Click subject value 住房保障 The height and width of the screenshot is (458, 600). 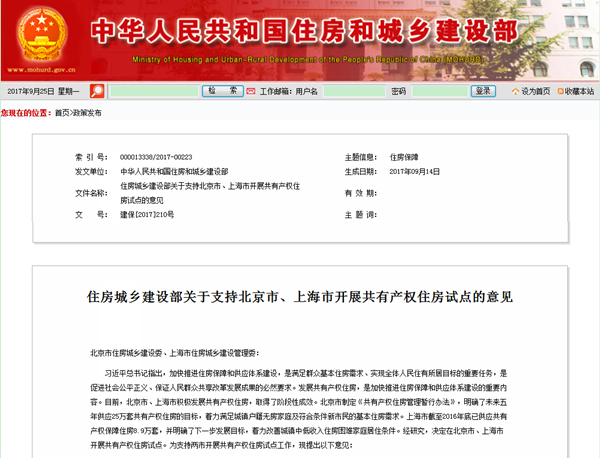point(404,157)
